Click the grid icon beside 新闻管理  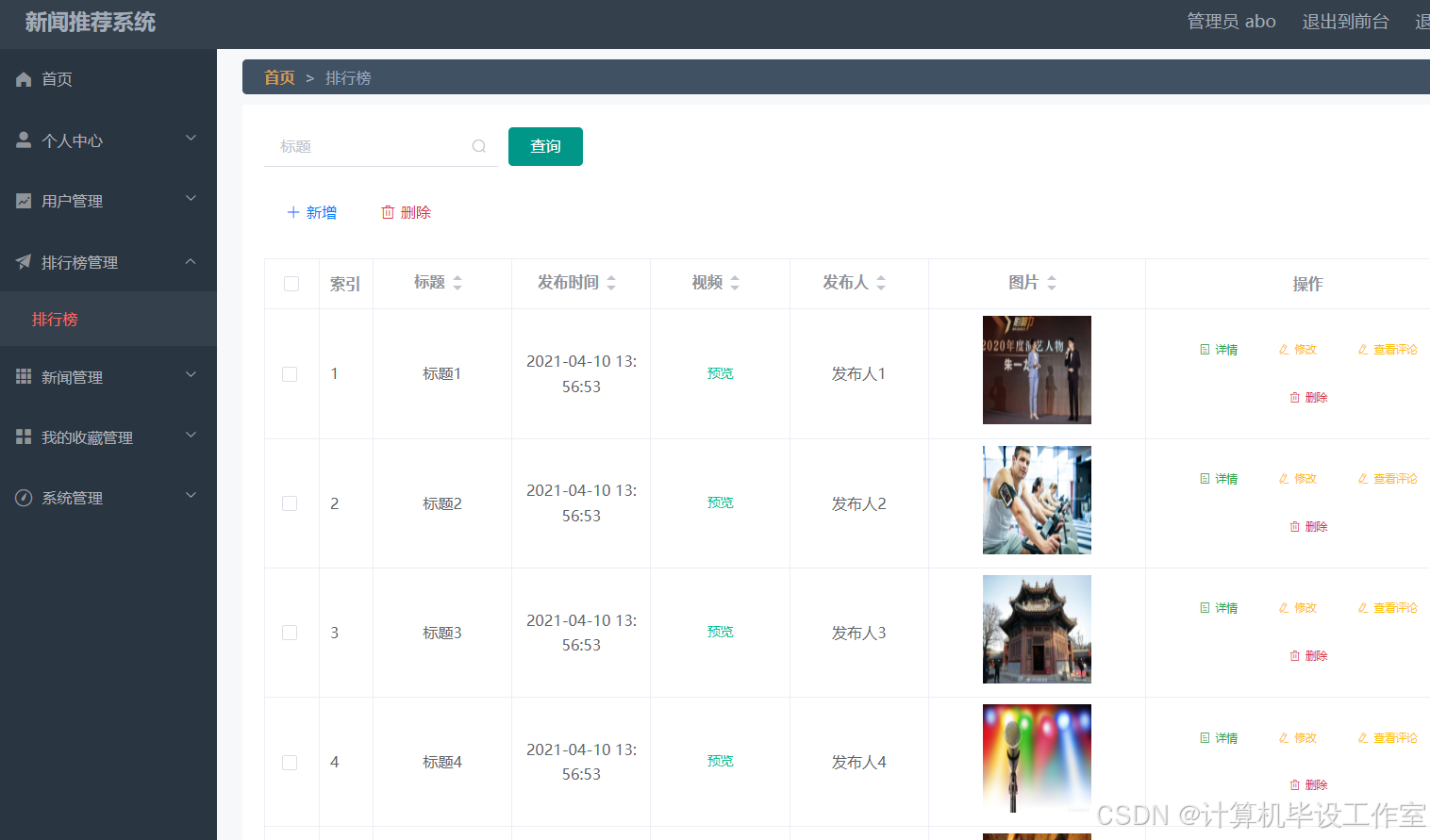(x=24, y=377)
